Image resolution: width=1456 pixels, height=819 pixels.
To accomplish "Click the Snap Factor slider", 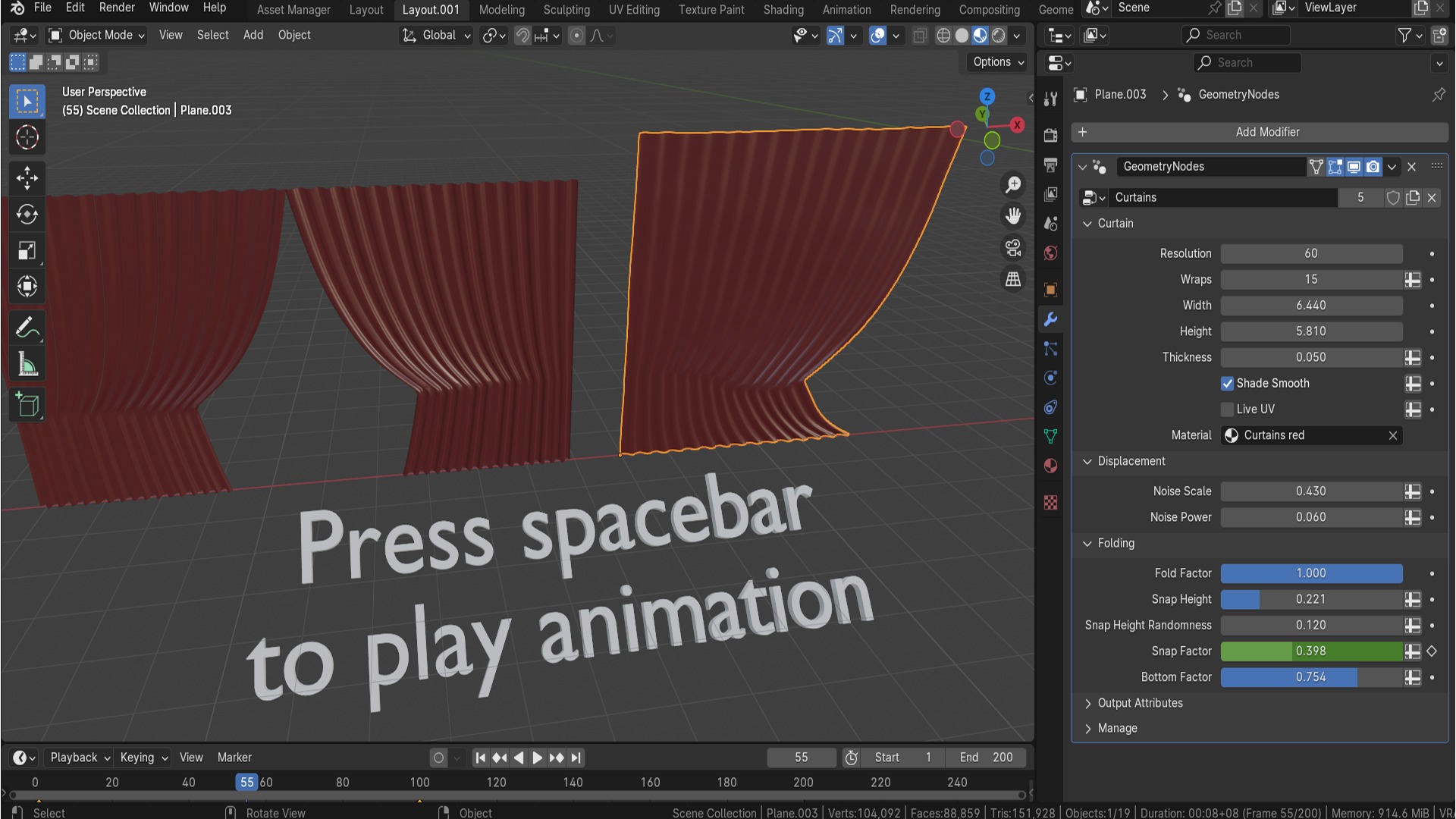I will click(x=1310, y=651).
